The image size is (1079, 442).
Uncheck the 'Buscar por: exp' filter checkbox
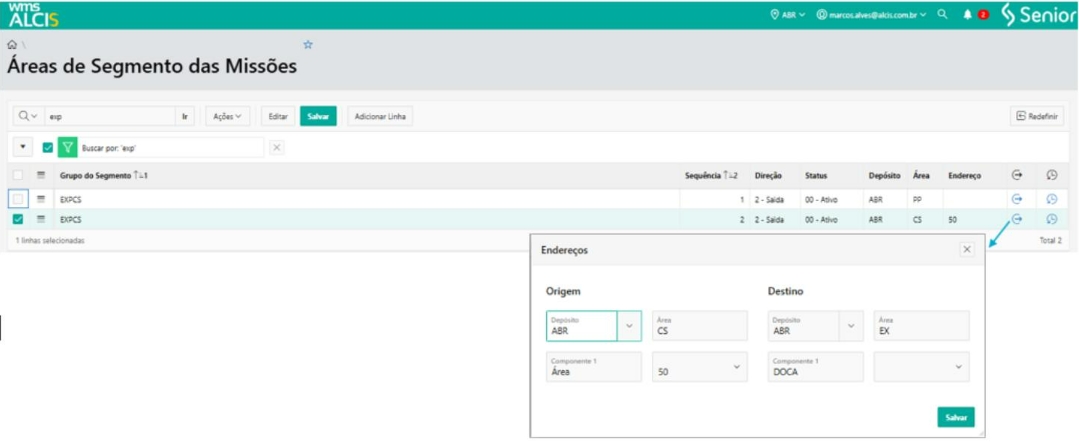(47, 147)
